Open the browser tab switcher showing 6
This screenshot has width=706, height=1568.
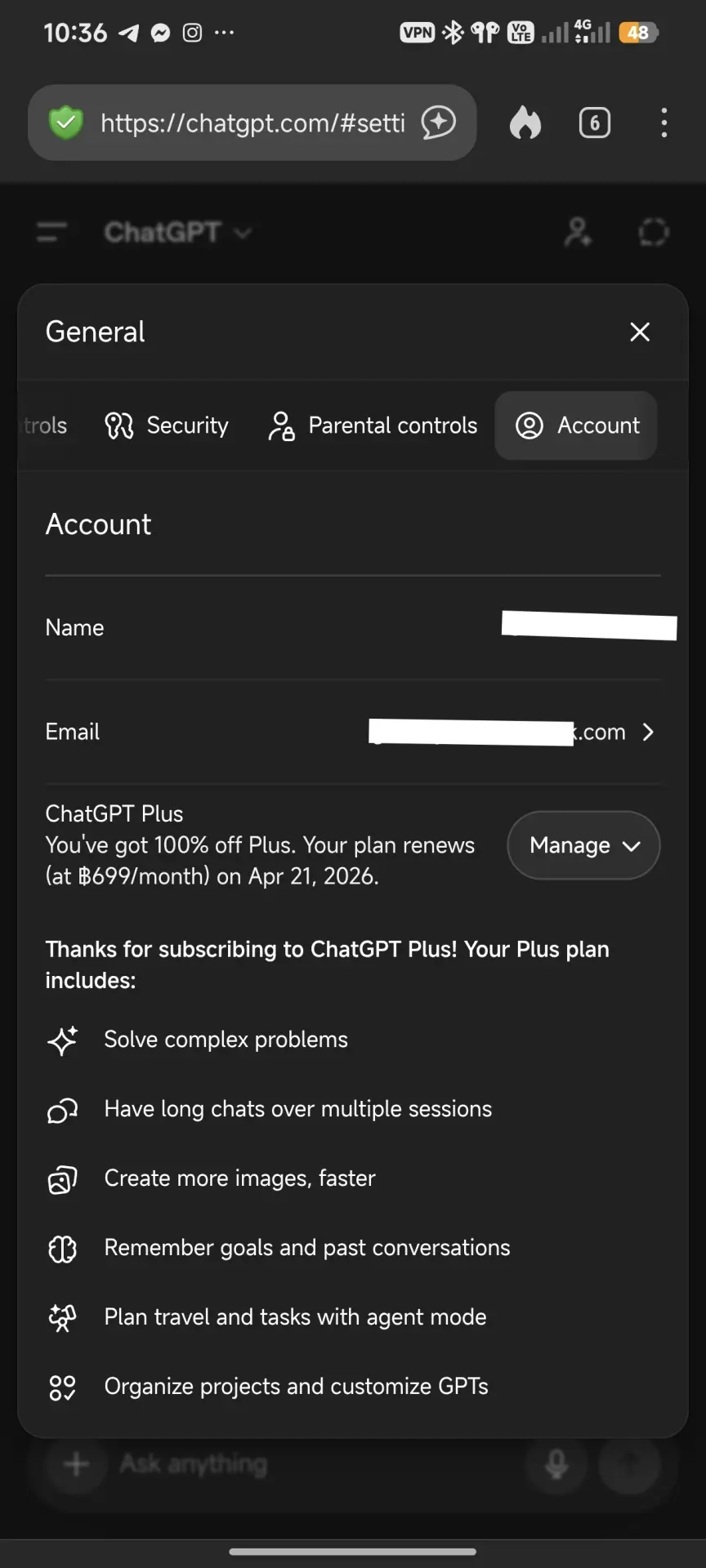pyautogui.click(x=594, y=123)
